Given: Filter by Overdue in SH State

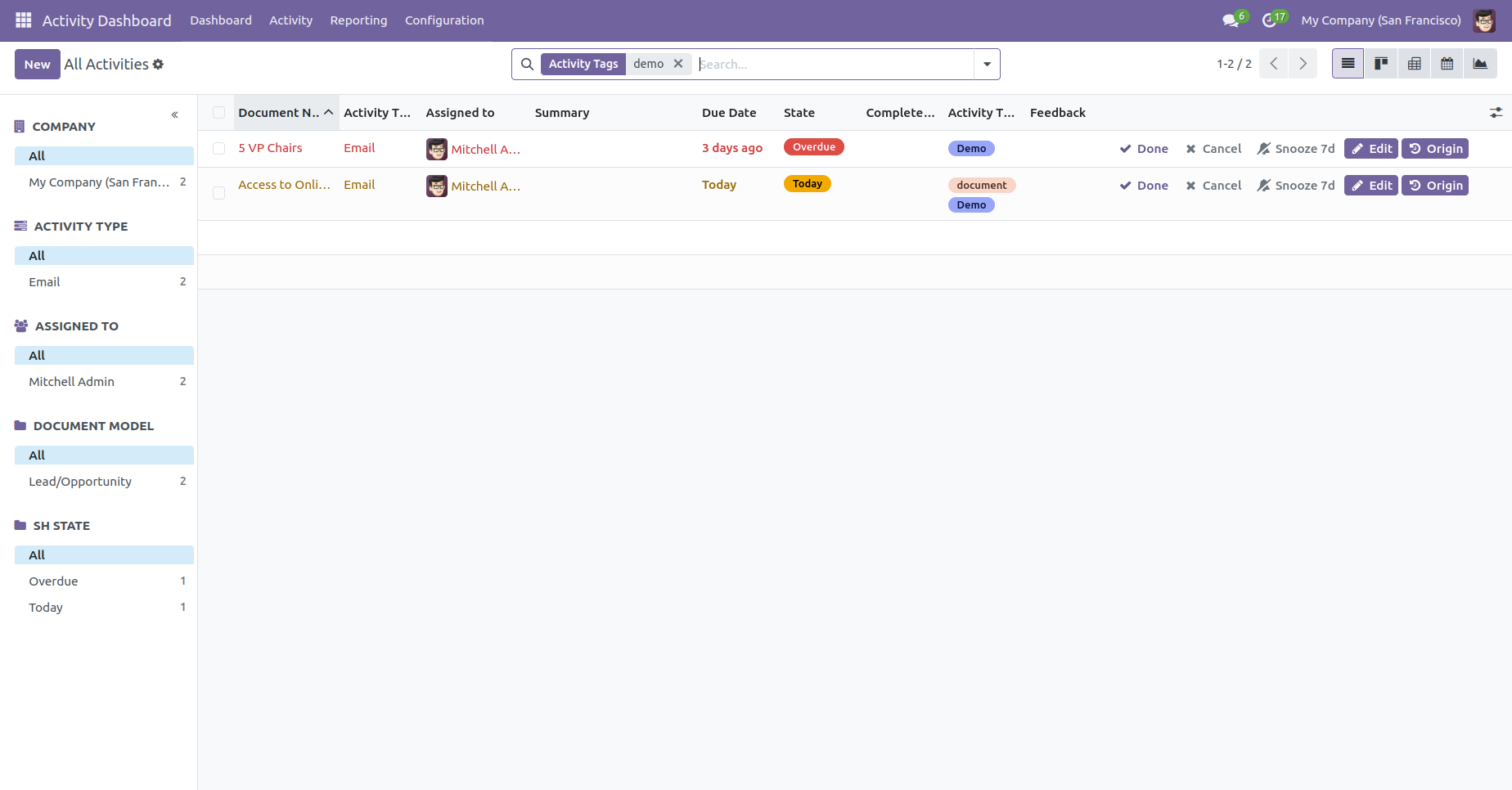Looking at the screenshot, I should tap(105, 581).
